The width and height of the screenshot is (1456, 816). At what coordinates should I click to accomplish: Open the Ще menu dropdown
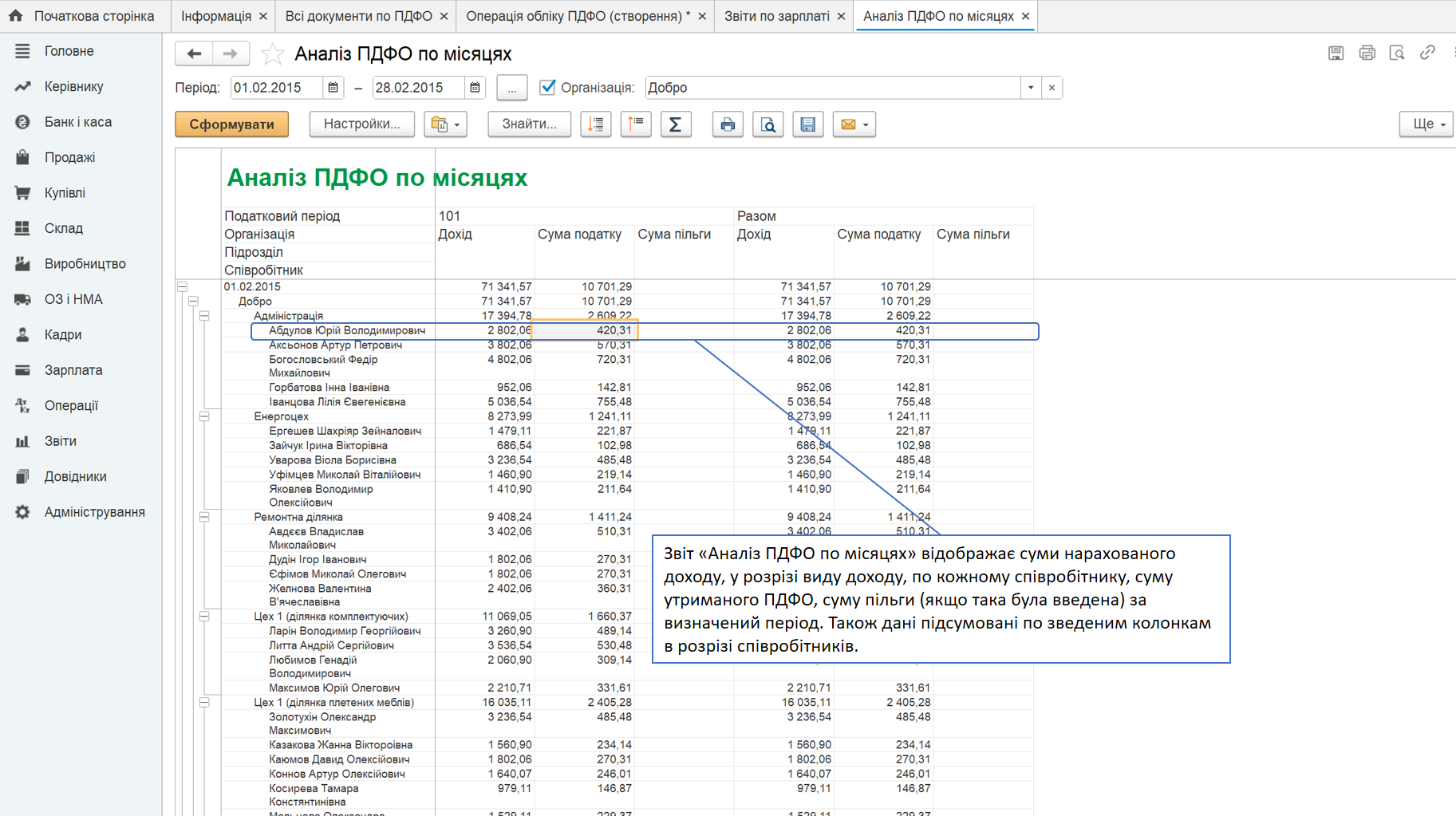coord(1427,124)
